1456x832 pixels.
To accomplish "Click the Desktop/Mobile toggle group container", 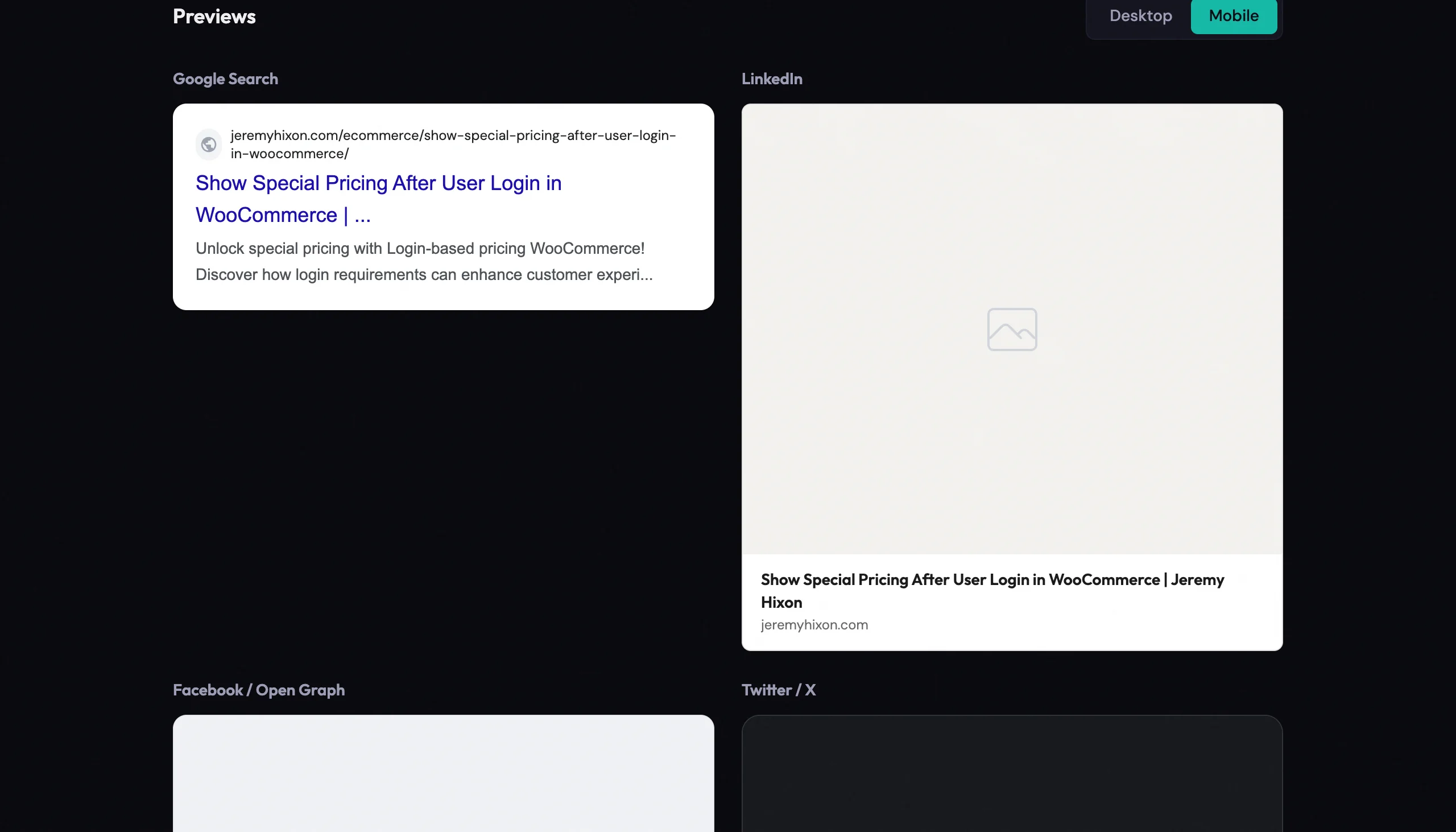I will 1183,15.
